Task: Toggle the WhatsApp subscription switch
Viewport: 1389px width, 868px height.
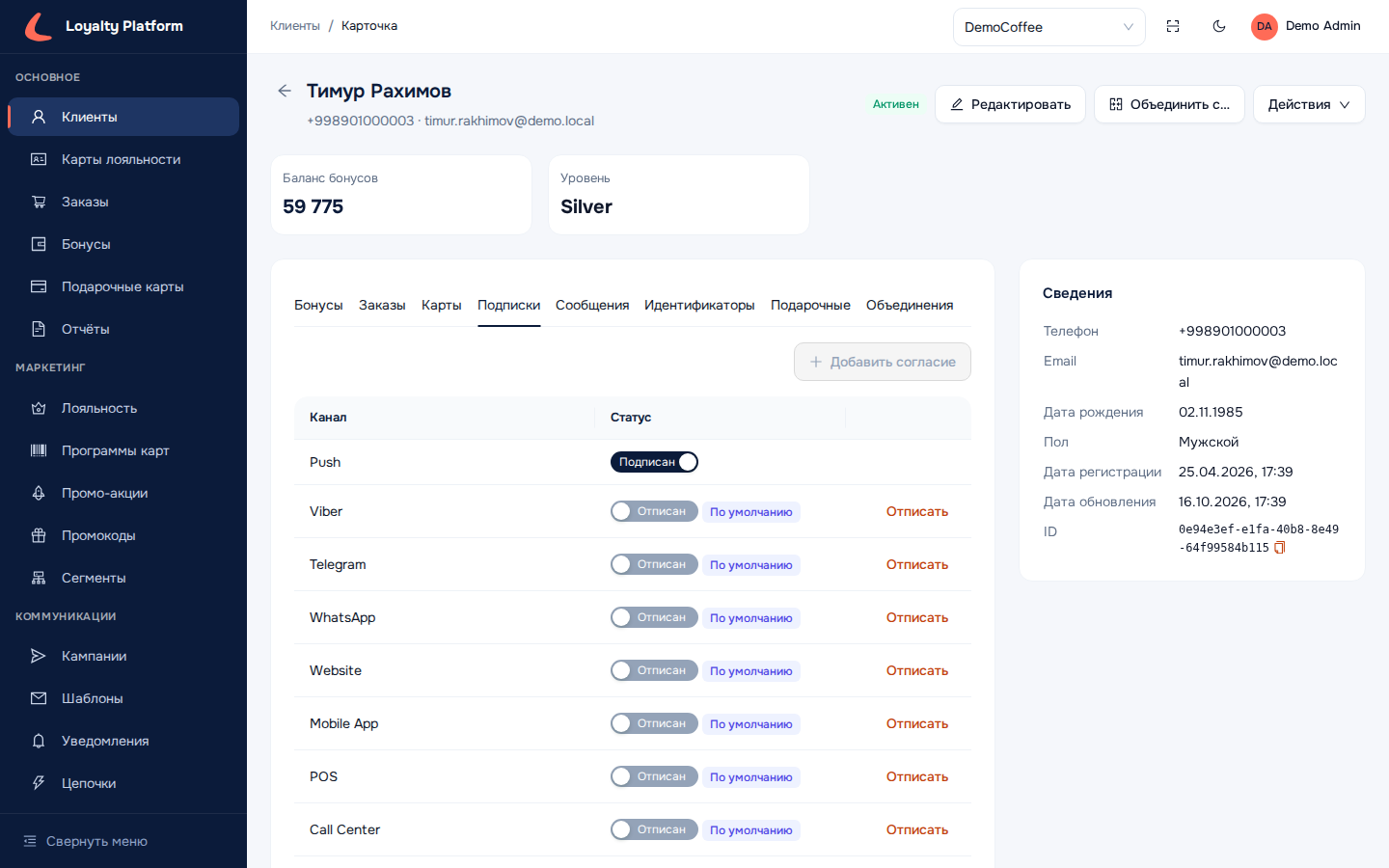Action: pos(654,617)
